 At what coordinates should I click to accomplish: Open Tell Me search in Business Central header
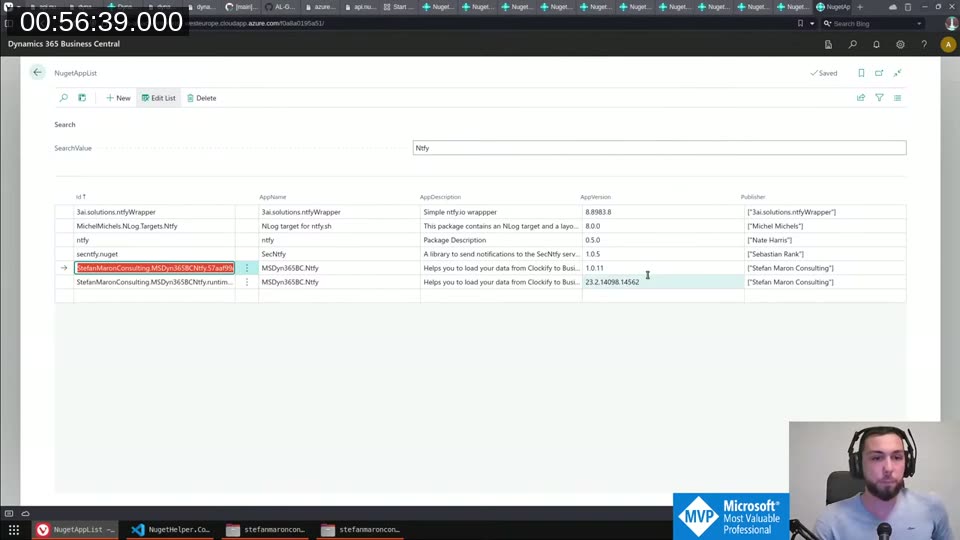click(x=852, y=45)
